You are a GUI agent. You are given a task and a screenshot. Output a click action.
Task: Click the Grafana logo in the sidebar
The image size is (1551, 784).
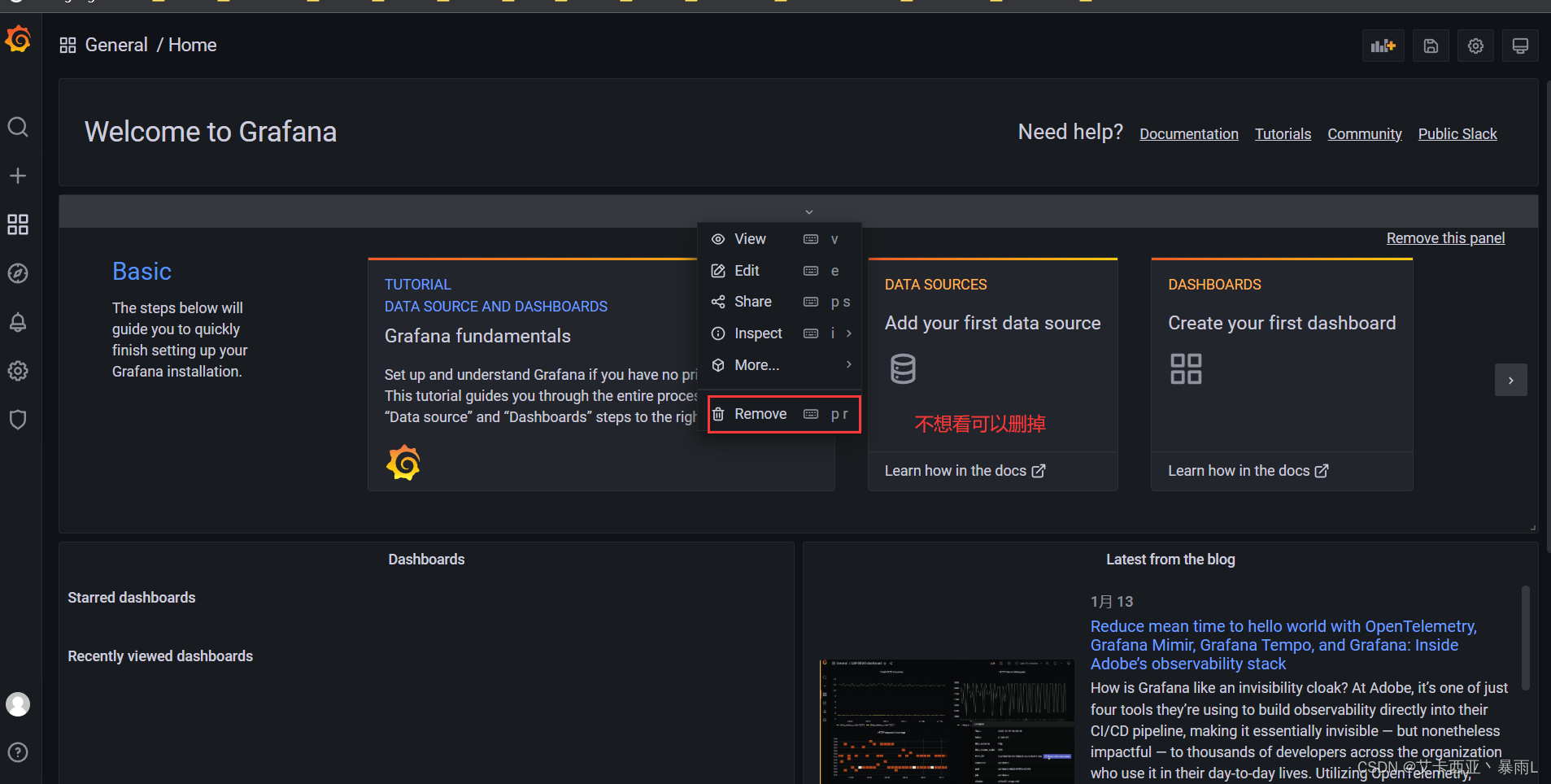coord(18,38)
